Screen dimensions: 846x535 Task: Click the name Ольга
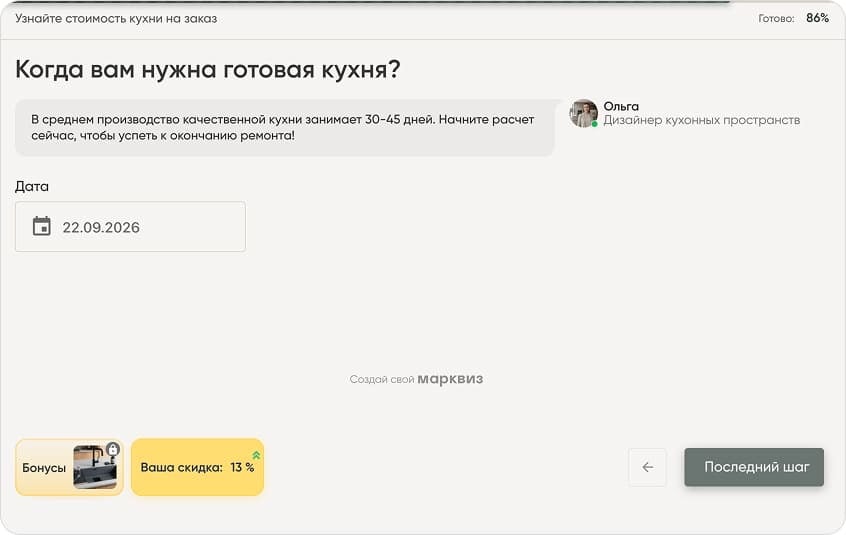click(621, 106)
